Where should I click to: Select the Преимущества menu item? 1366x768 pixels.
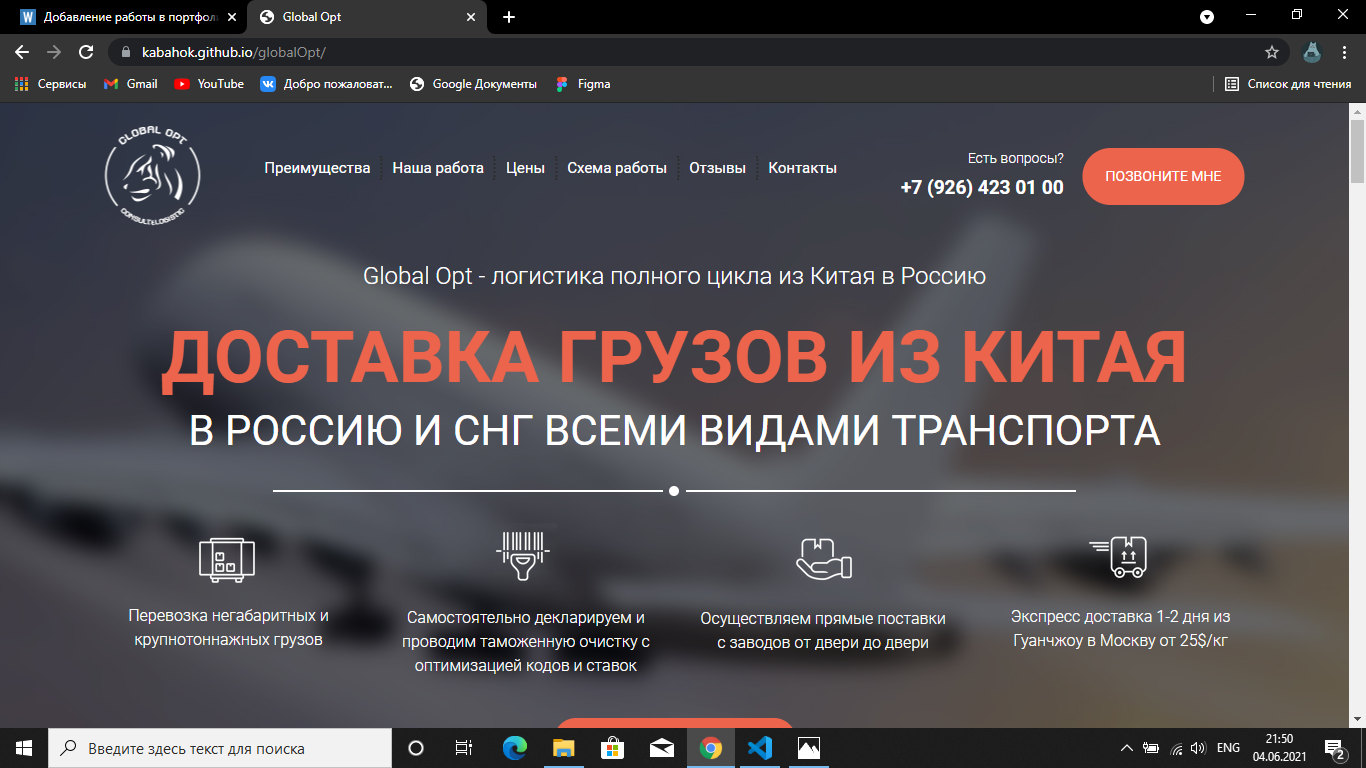(x=317, y=168)
